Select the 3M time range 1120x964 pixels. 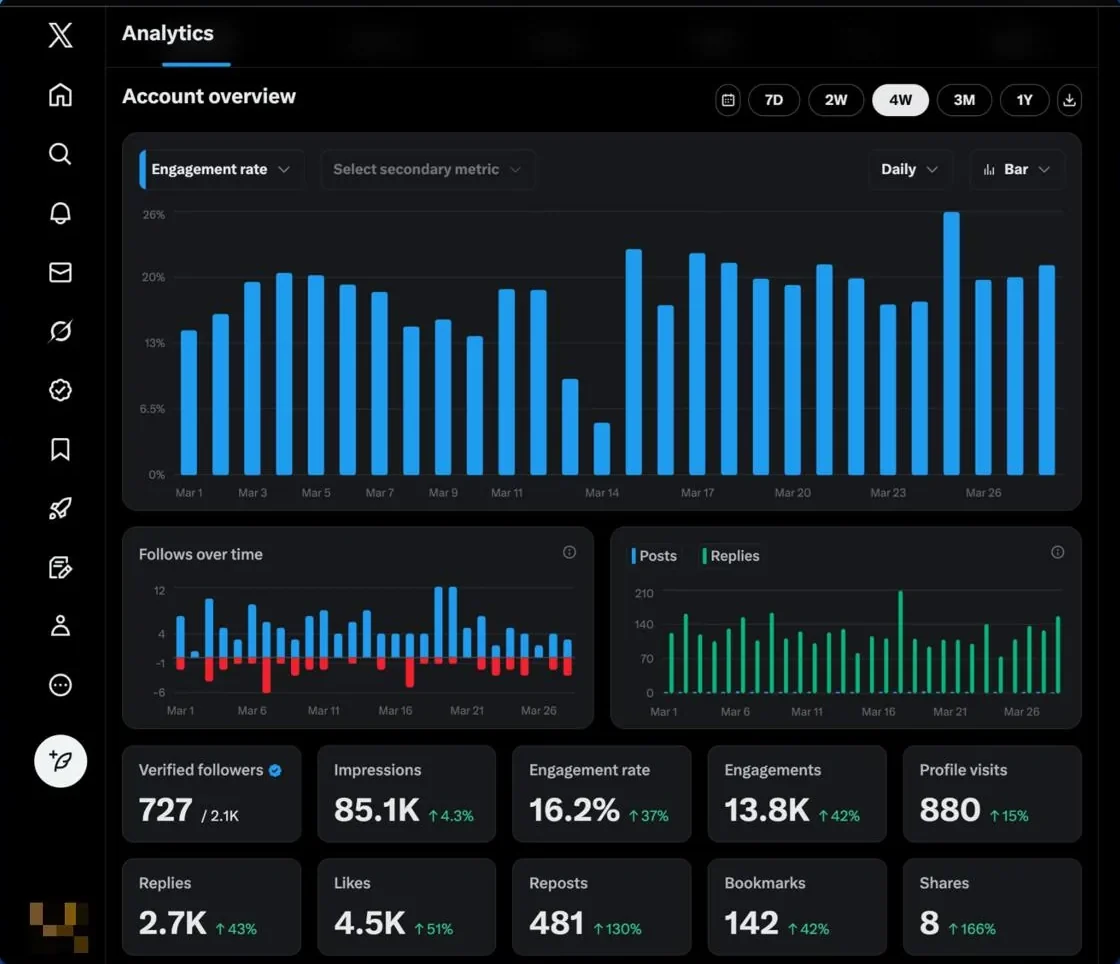[964, 100]
